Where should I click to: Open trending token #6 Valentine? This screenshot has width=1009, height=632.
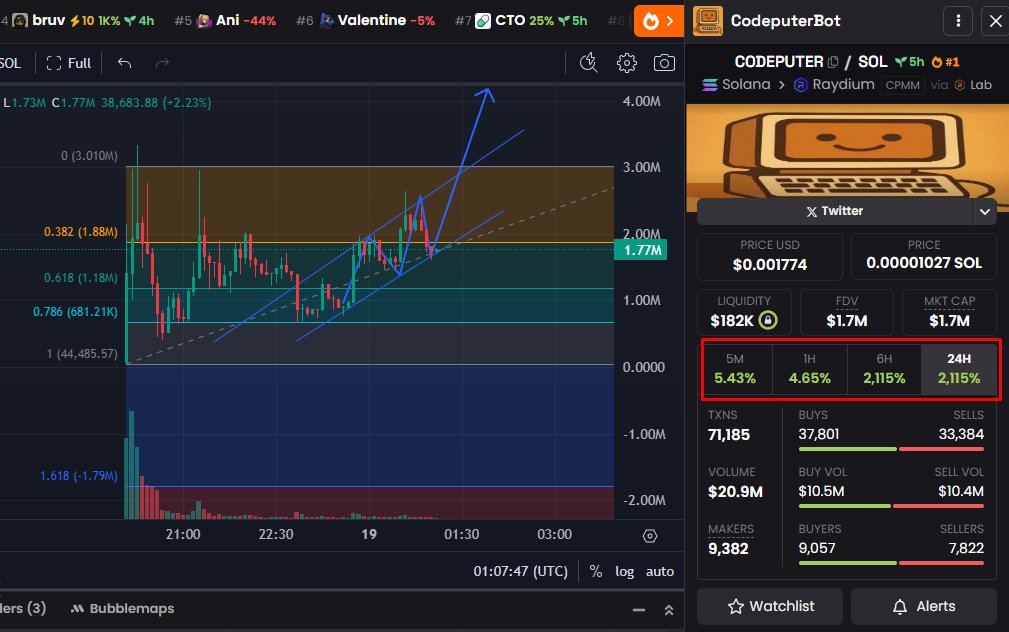[x=366, y=21]
